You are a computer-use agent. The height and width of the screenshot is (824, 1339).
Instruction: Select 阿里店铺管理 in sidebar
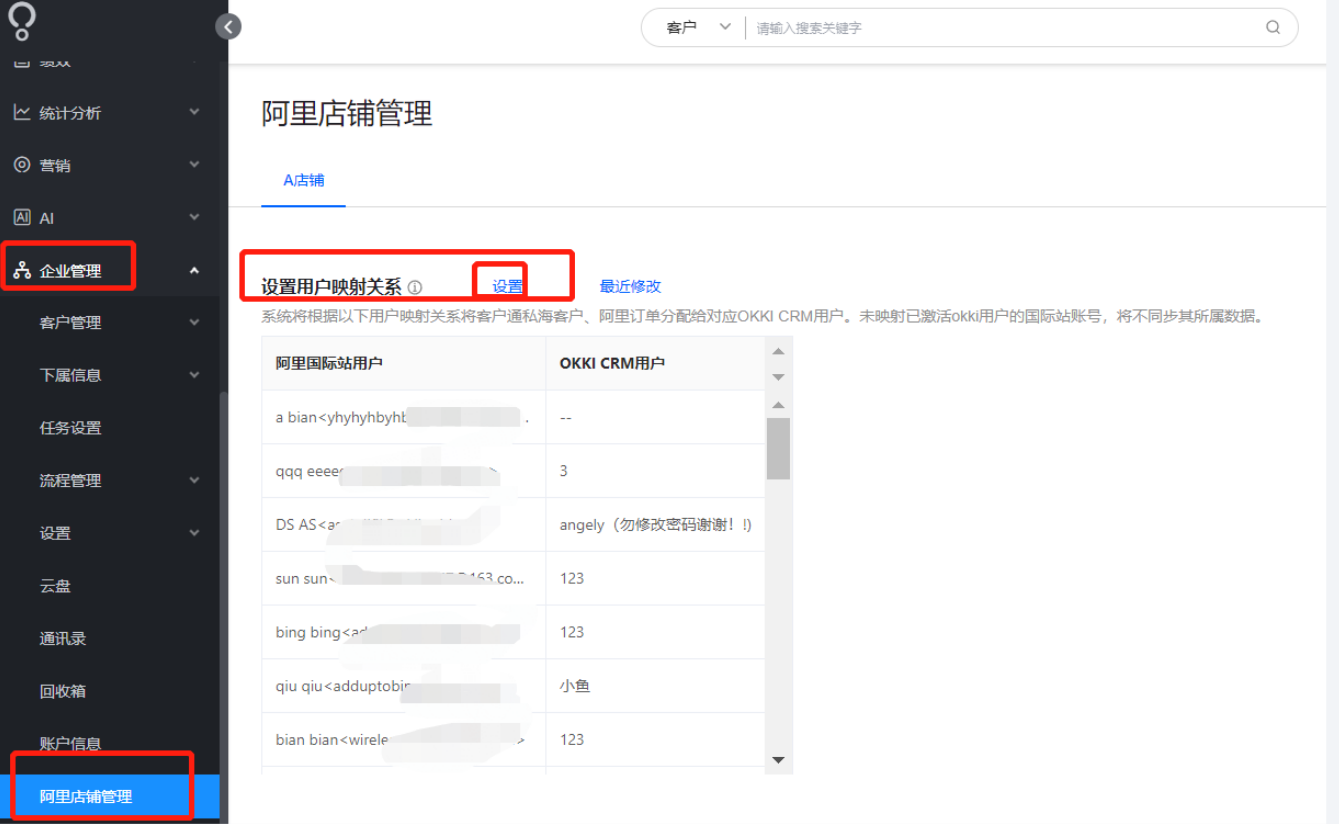[110, 797]
